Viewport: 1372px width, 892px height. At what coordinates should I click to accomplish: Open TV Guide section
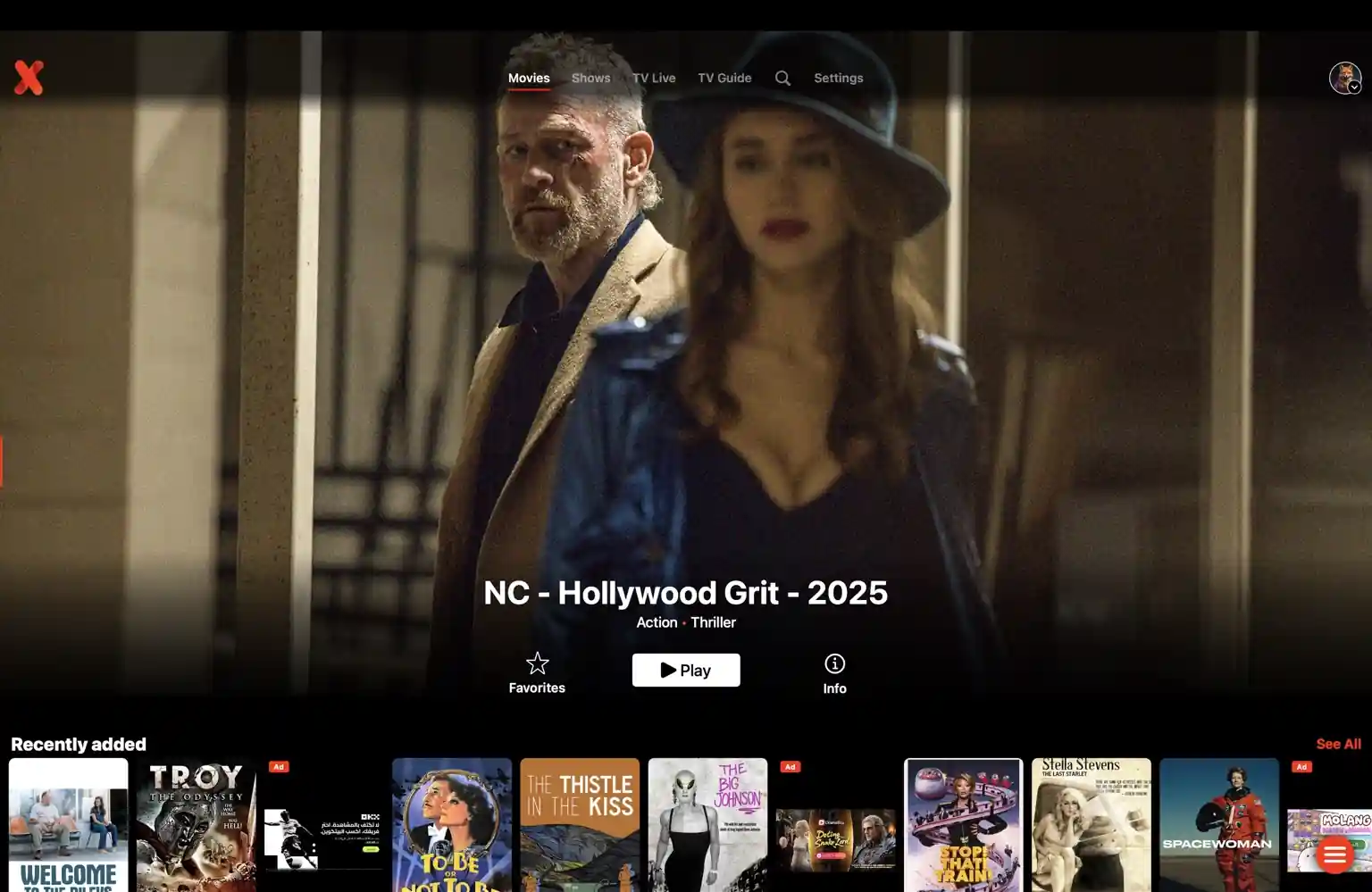[x=724, y=78]
